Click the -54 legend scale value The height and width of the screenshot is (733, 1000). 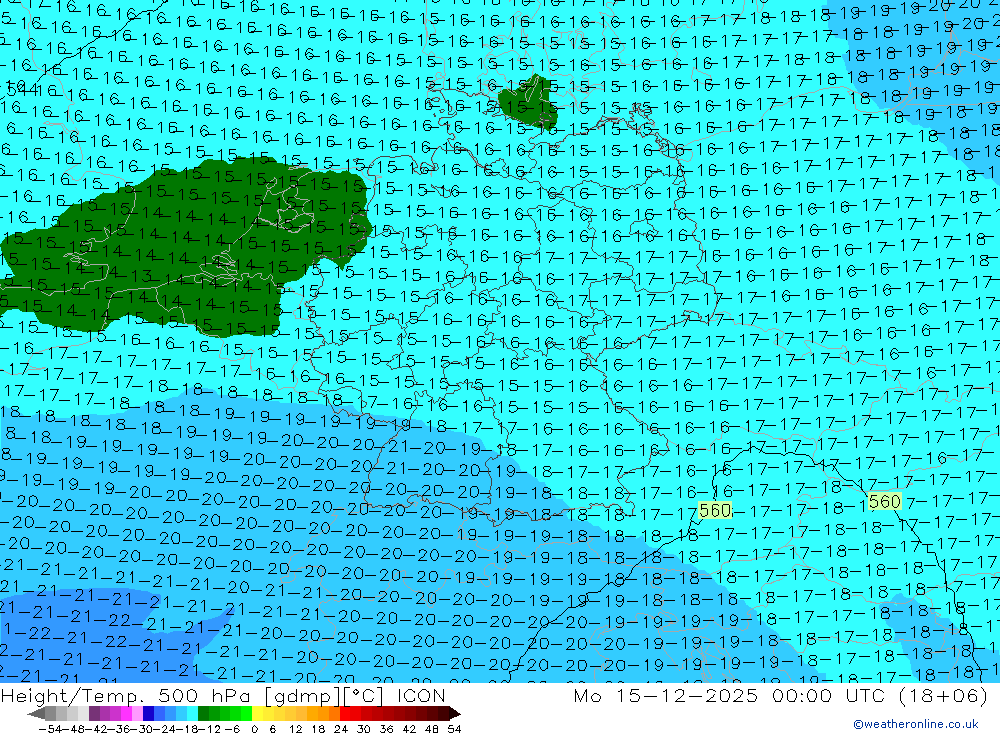pyautogui.click(x=50, y=729)
